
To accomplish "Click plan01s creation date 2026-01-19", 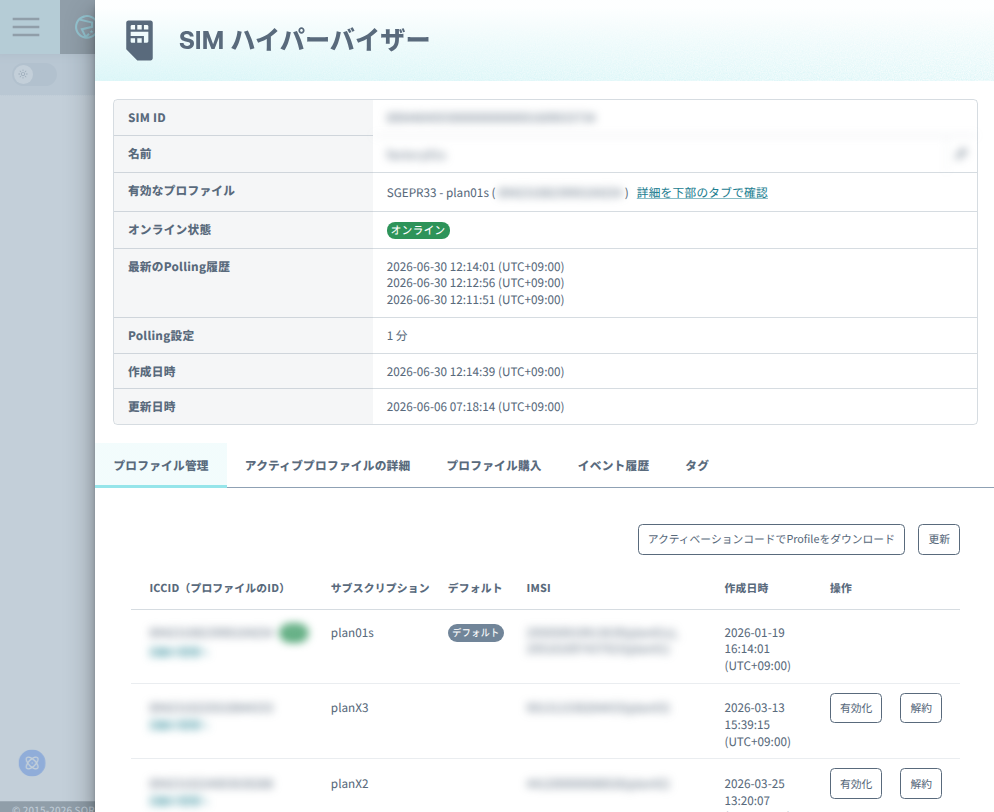I will pyautogui.click(x=758, y=649).
